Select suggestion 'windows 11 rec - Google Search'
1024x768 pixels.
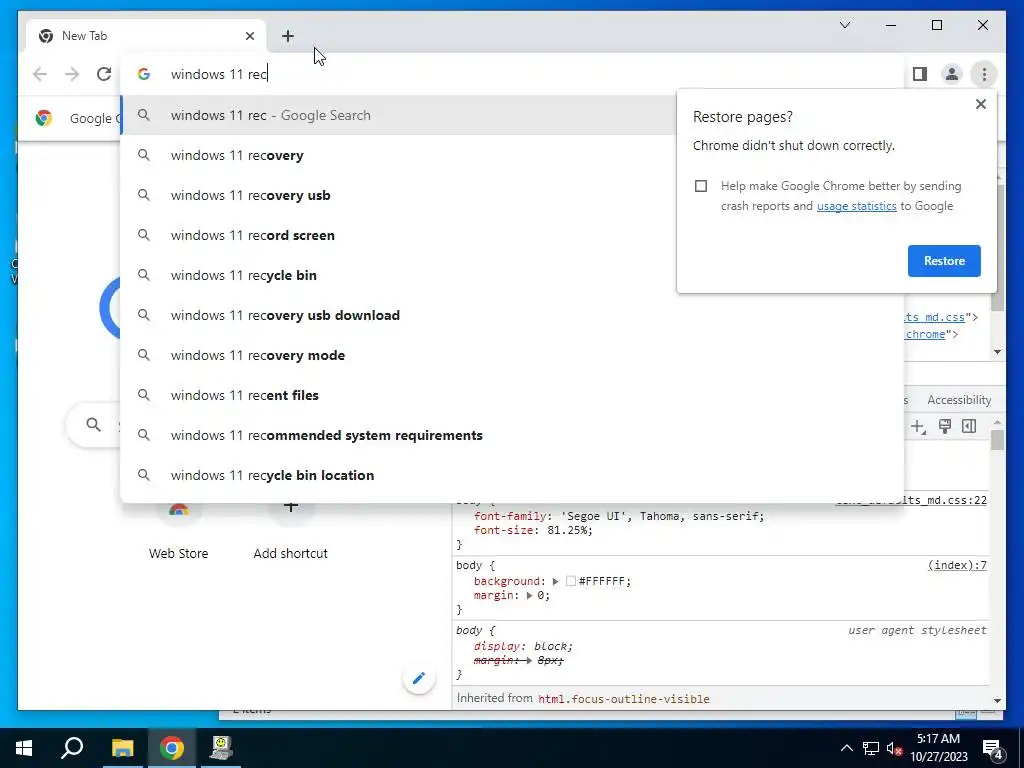pos(398,115)
